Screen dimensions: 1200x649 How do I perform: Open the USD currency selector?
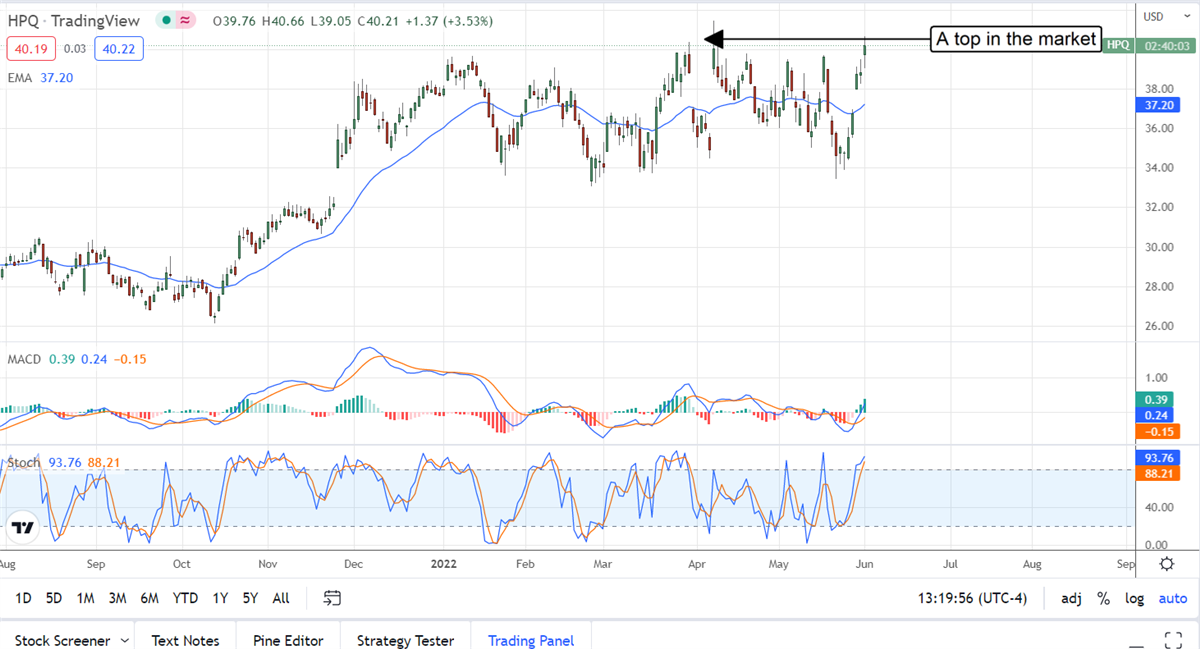click(x=1153, y=16)
